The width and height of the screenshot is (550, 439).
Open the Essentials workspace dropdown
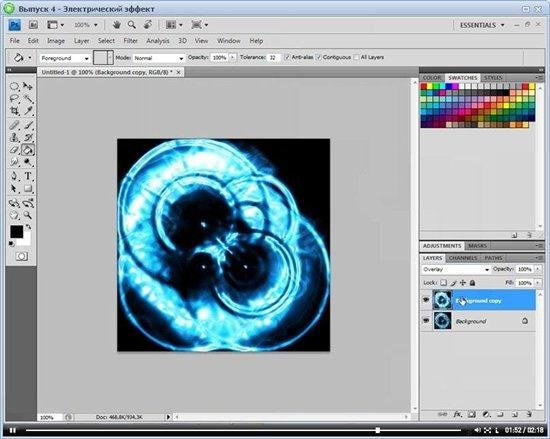pos(482,25)
